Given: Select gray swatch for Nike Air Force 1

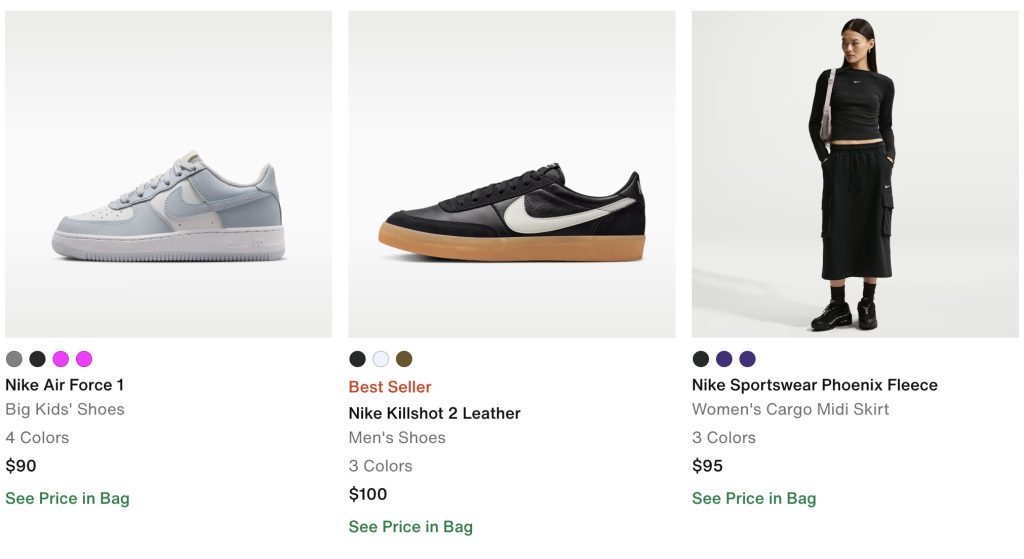Looking at the screenshot, I should point(14,359).
